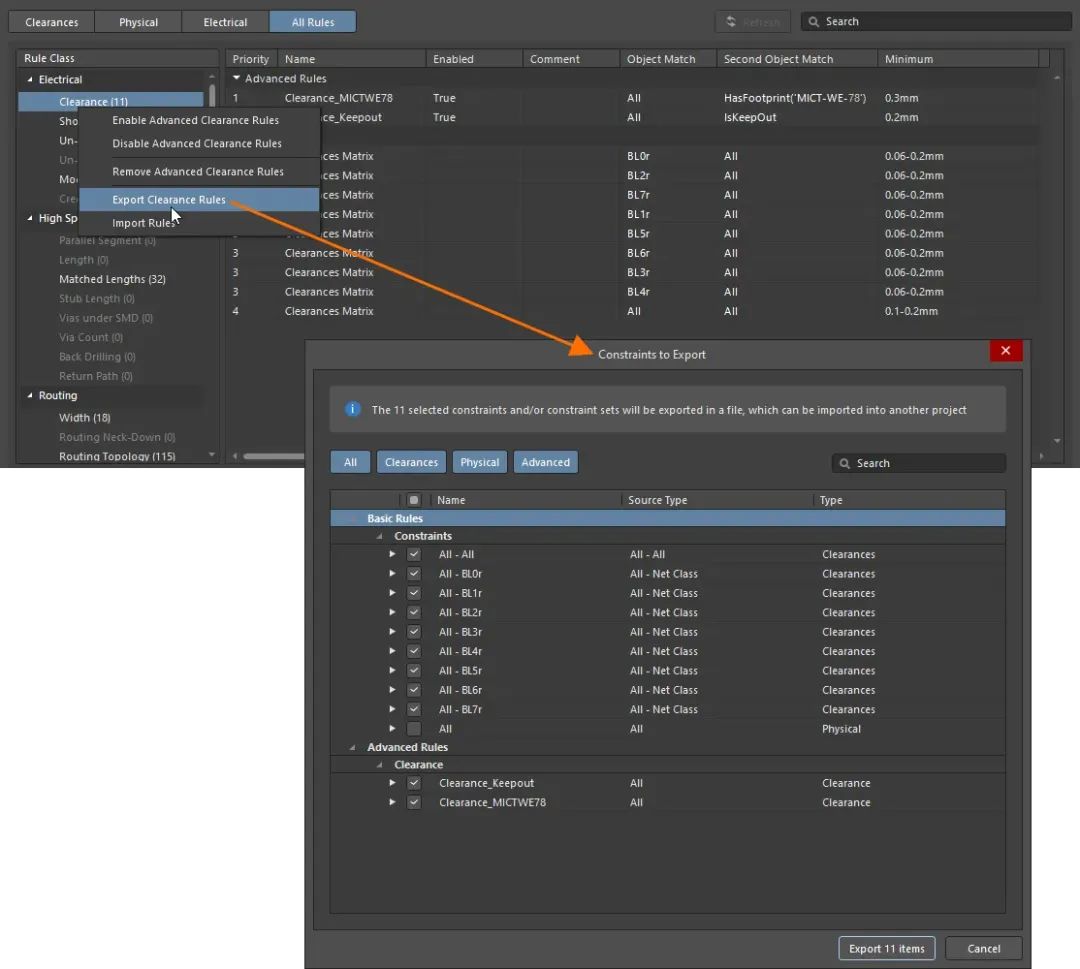Uncheck the All - BL4r constraint checkbox

click(x=414, y=651)
